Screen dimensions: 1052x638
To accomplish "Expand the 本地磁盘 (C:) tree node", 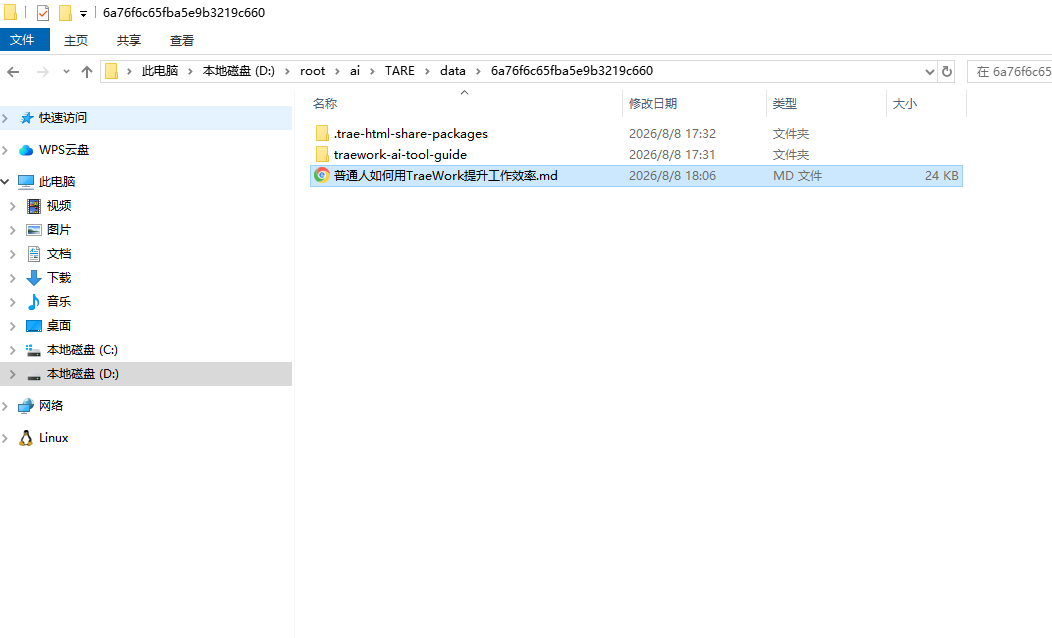I will coord(13,350).
